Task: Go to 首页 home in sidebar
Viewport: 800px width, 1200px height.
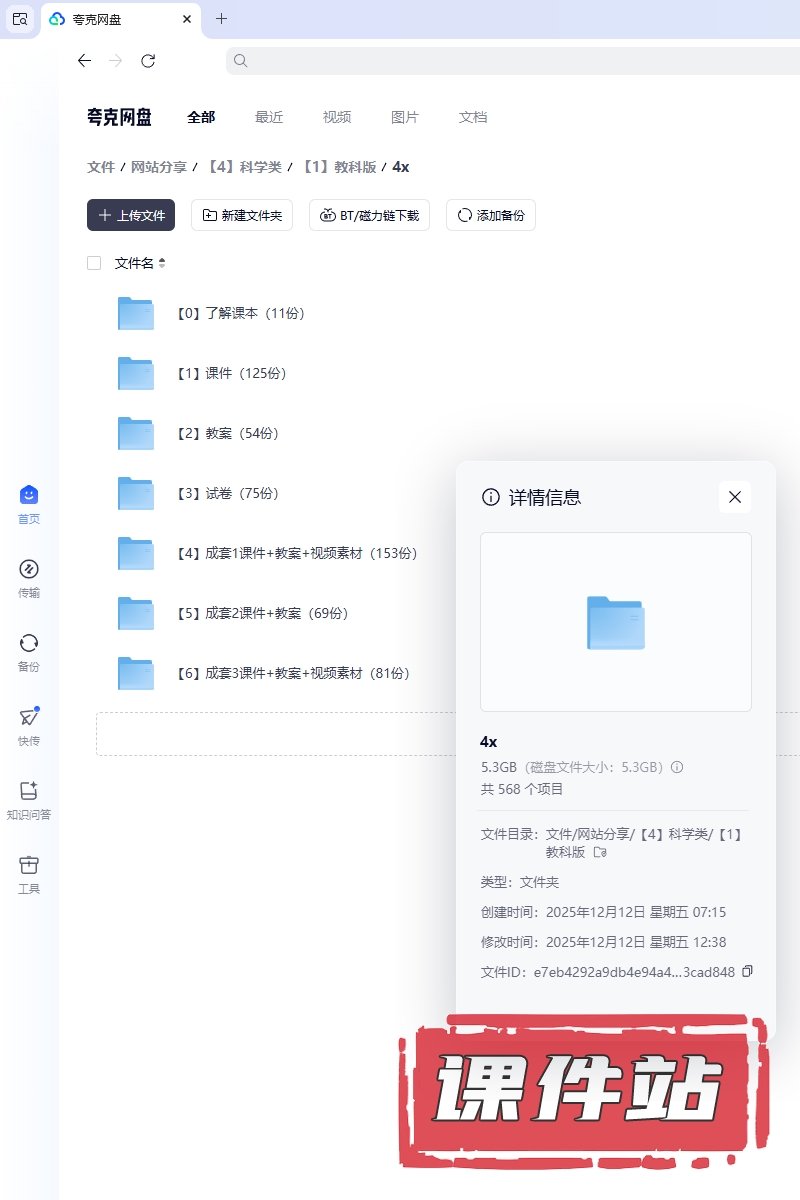Action: (28, 496)
